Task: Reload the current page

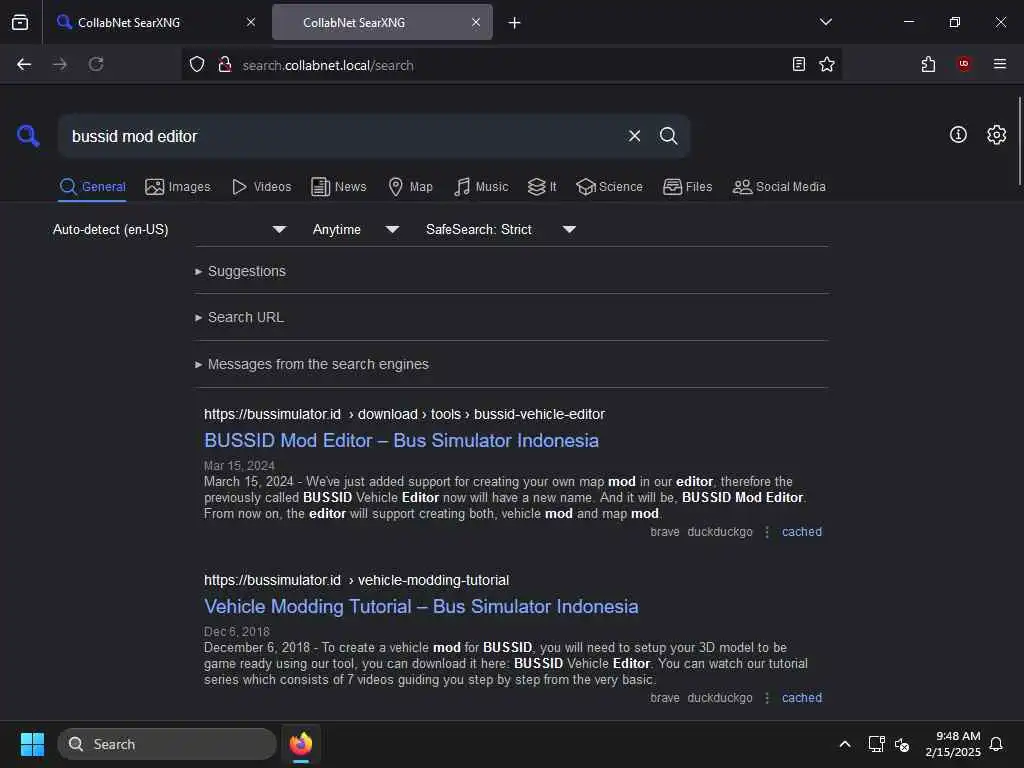Action: click(x=96, y=64)
